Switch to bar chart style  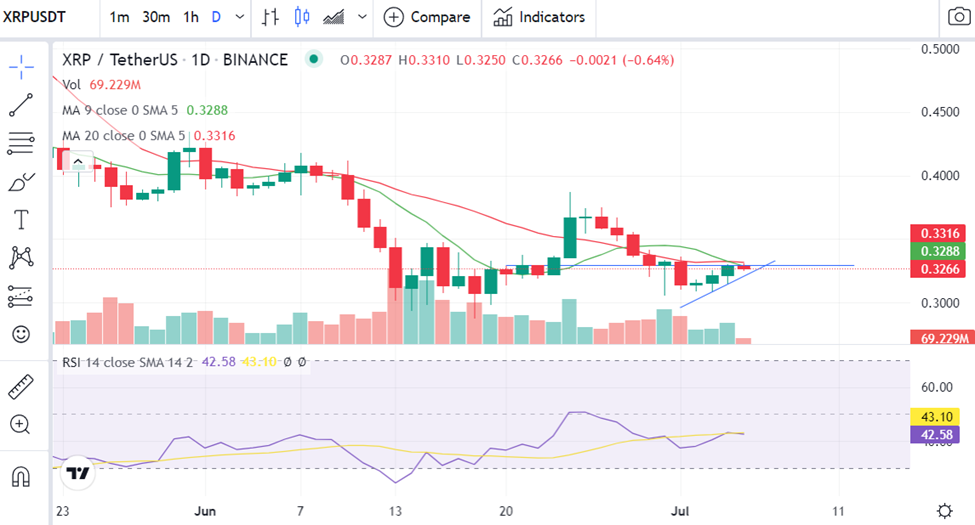tap(270, 17)
